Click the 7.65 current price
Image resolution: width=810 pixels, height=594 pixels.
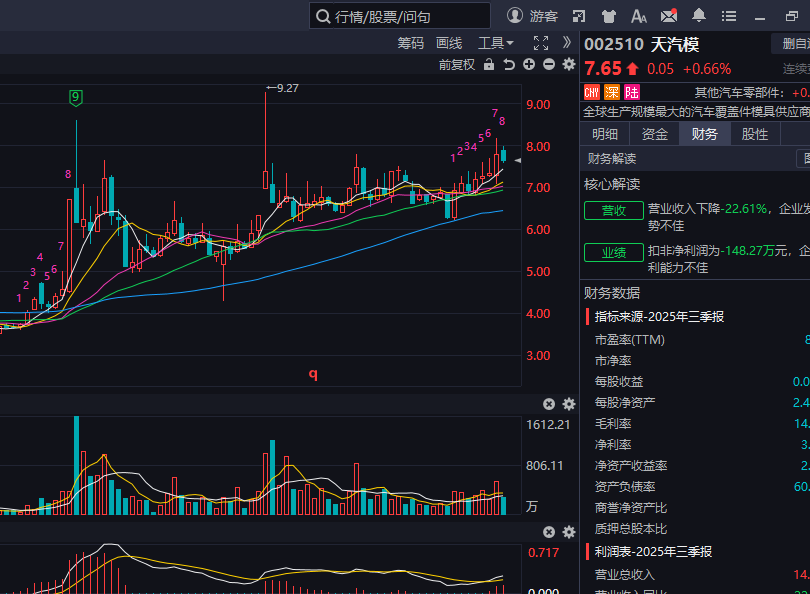tap(603, 69)
